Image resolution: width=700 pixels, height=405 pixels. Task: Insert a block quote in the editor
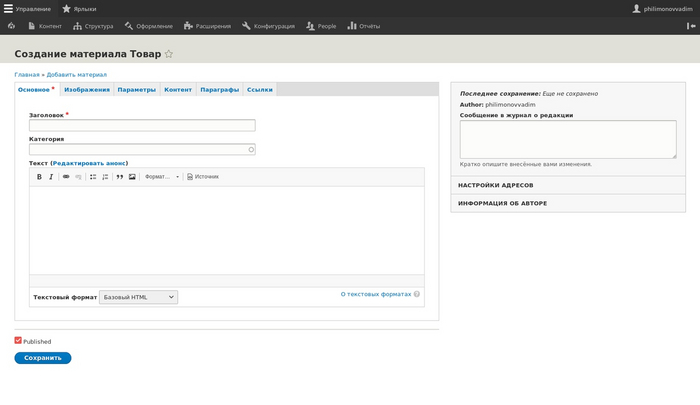click(119, 177)
